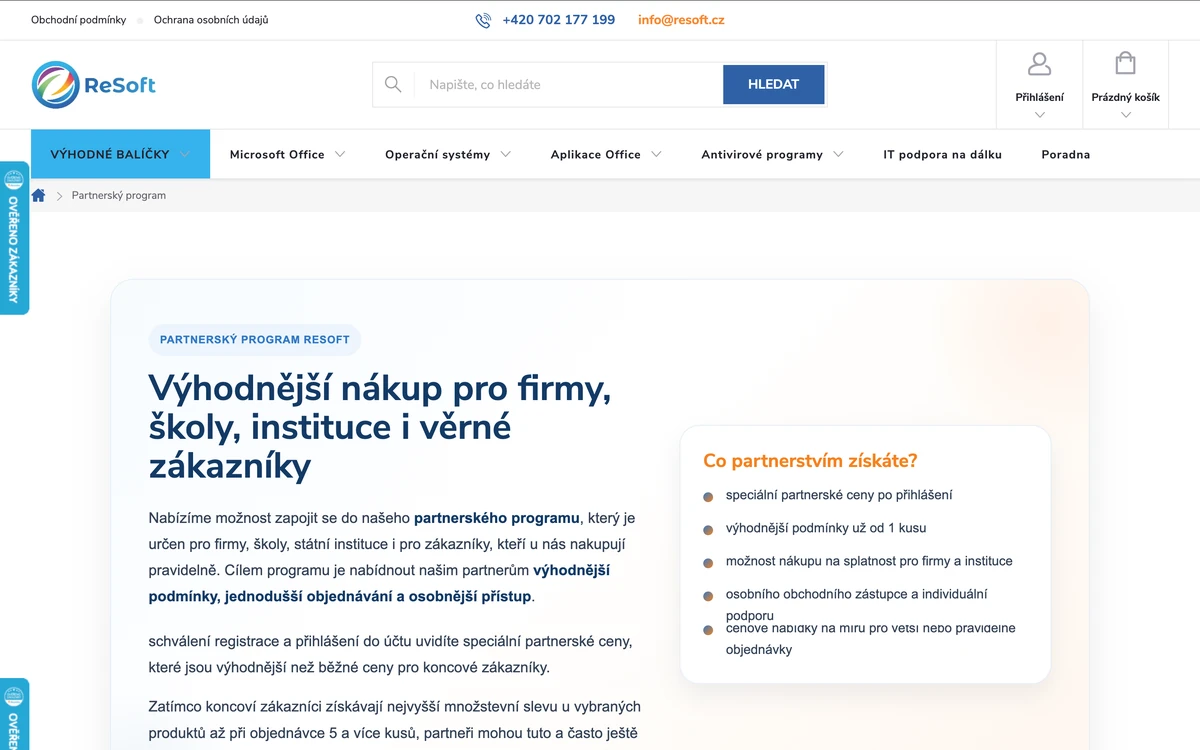Expand the Aplikace Office chevron
The width and height of the screenshot is (1200, 750).
click(x=656, y=154)
